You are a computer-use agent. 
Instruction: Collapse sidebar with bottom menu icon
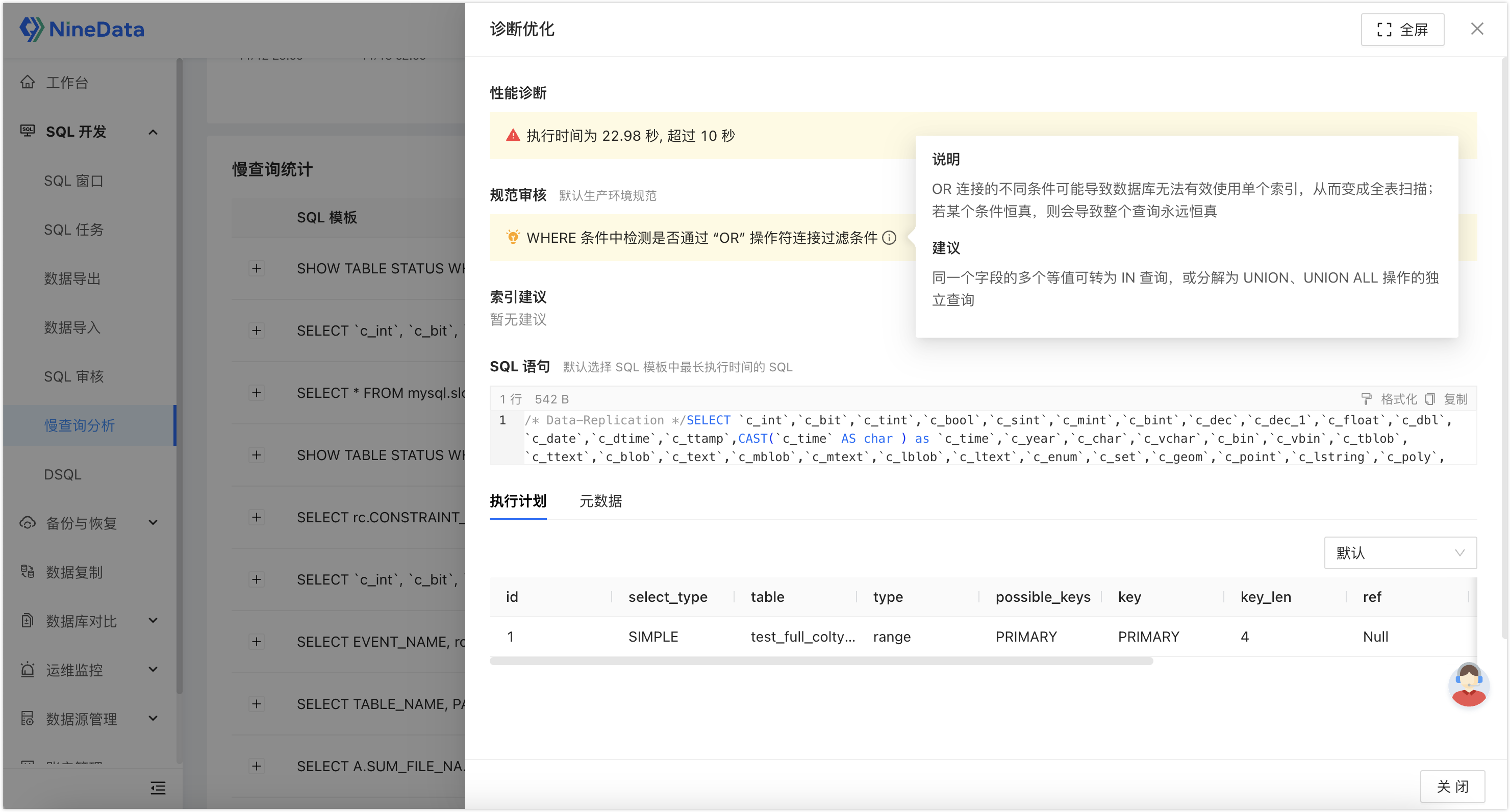click(x=158, y=788)
